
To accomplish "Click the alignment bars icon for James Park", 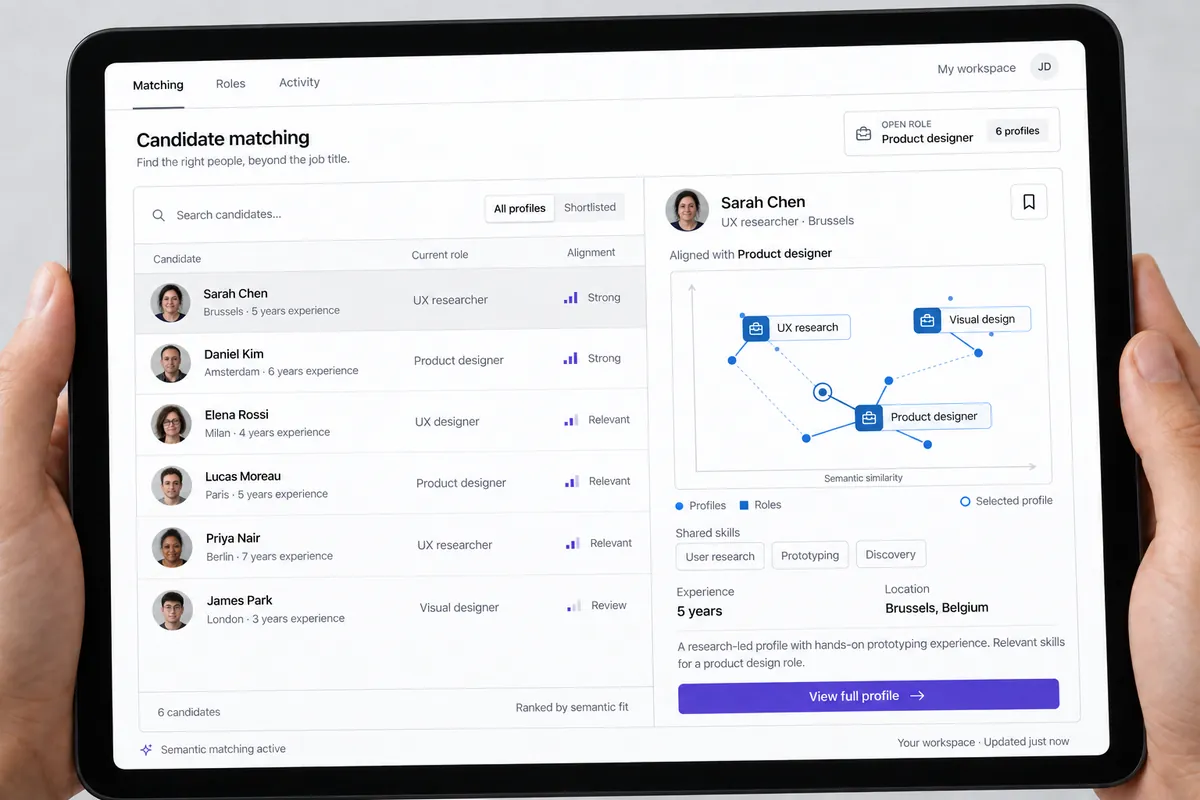I will [574, 606].
